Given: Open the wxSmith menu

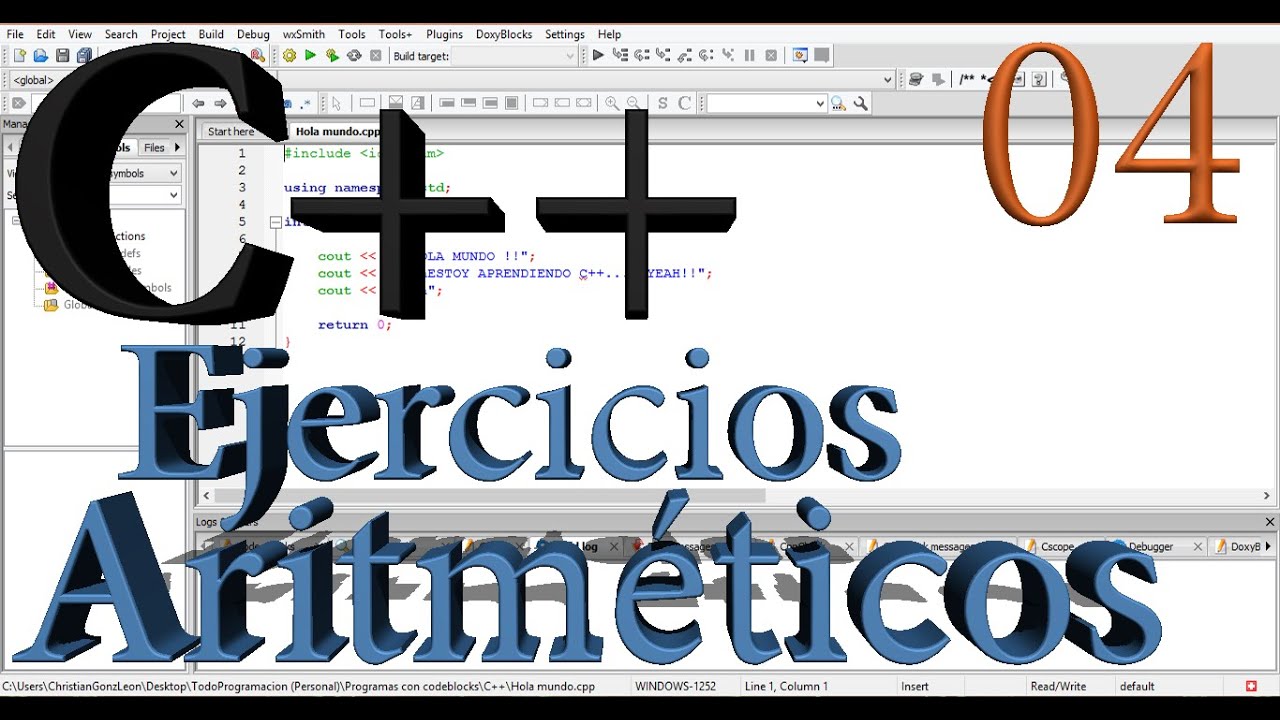Looking at the screenshot, I should pyautogui.click(x=304, y=34).
